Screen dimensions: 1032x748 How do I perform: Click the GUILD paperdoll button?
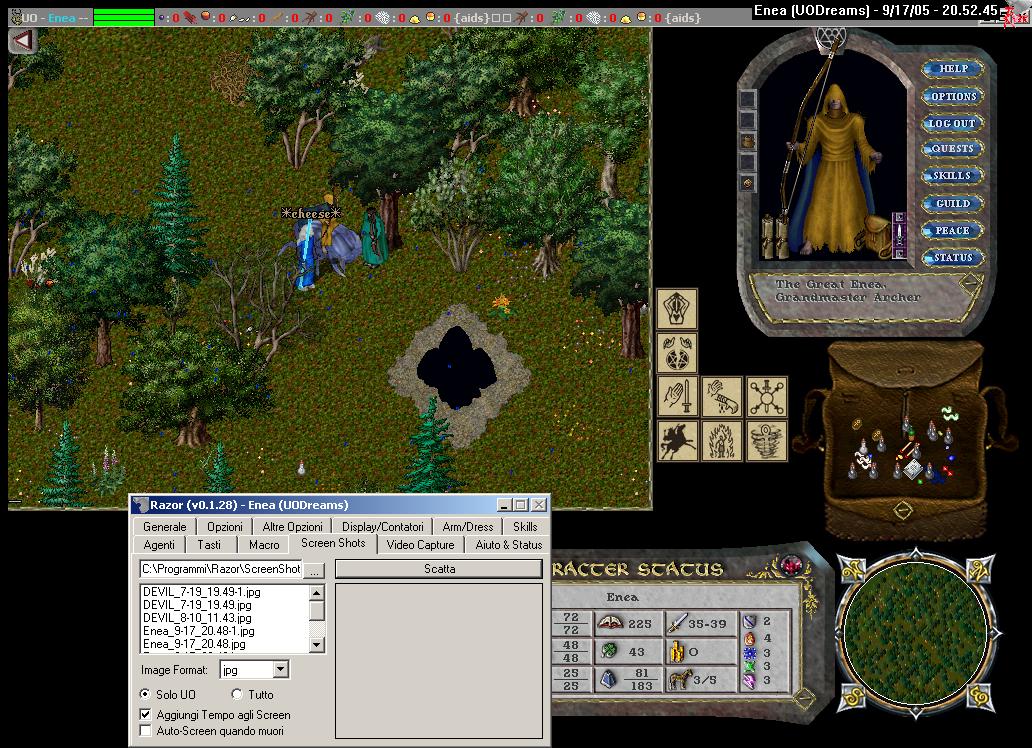(x=953, y=203)
